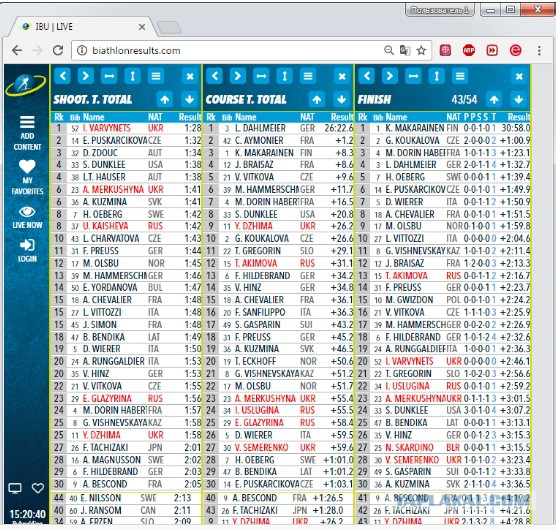Click the small heart outline icon at sidebar bottom
The width and height of the screenshot is (556, 530).
coord(38,488)
